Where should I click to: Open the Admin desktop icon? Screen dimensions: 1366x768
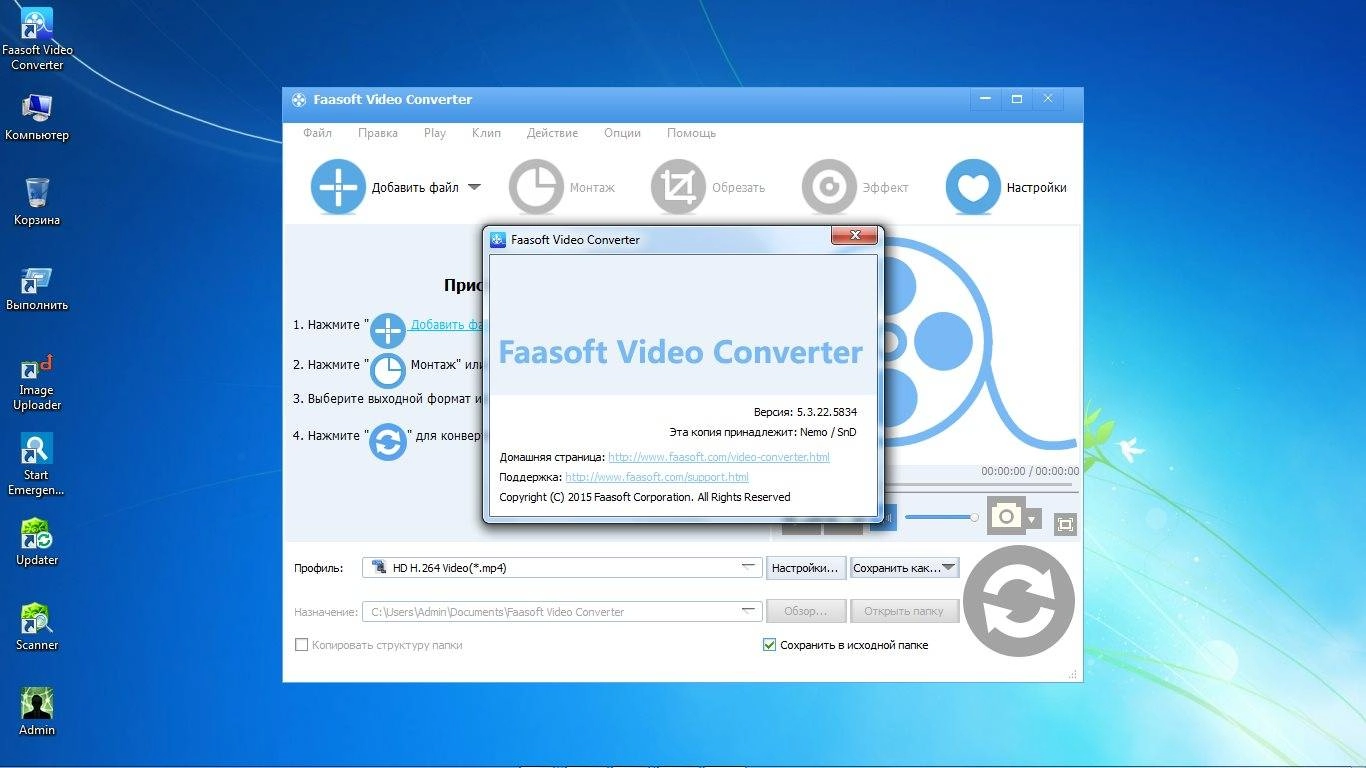37,712
